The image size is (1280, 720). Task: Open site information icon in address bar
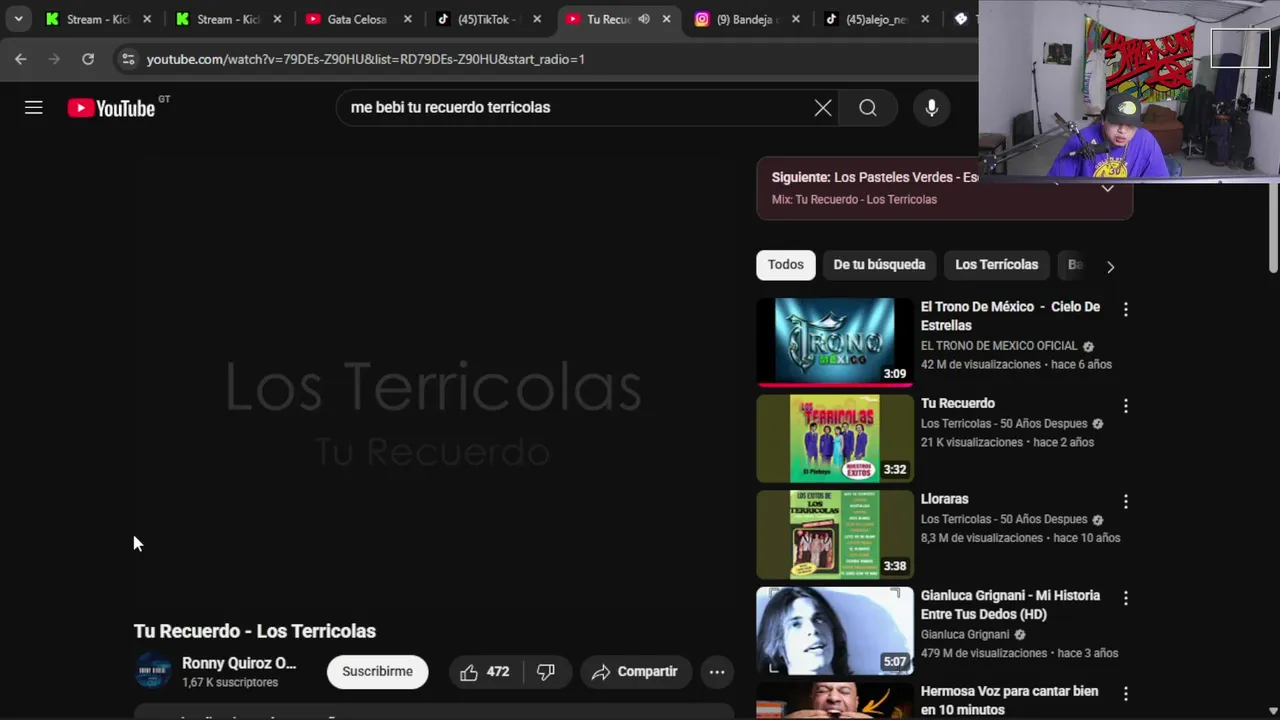tap(128, 59)
